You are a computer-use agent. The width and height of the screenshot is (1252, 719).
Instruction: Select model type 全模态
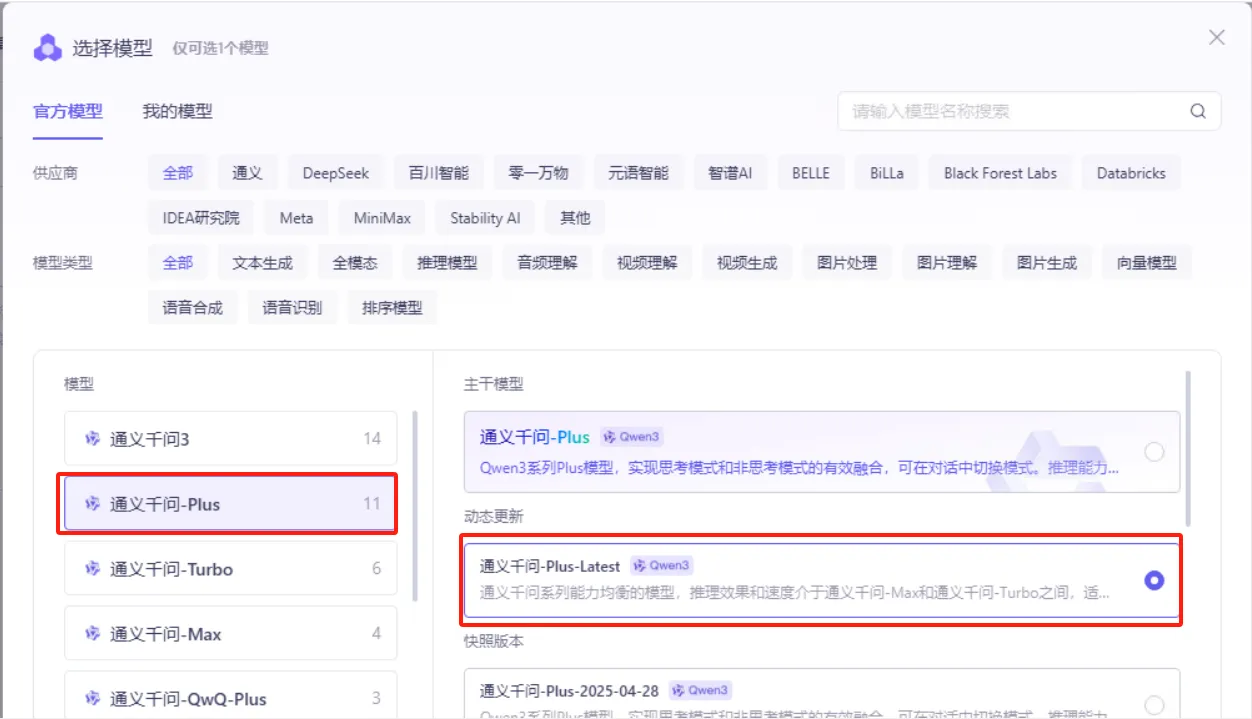tap(355, 263)
